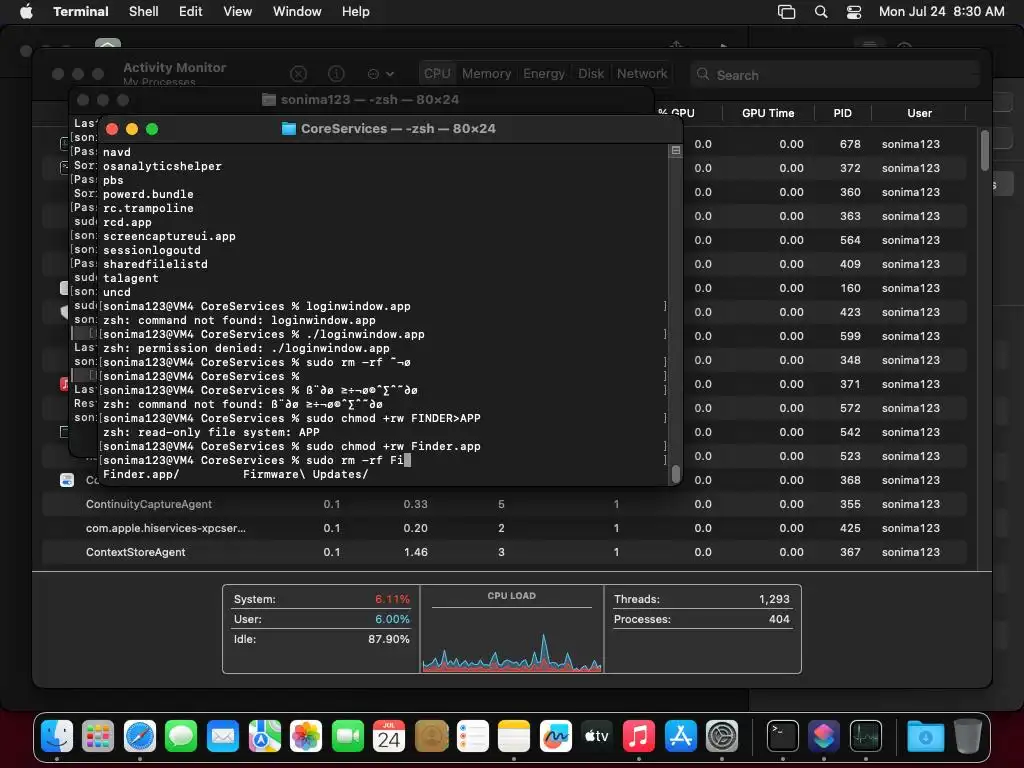The width and height of the screenshot is (1024, 768).
Task: Sort by PID column header
Action: pyautogui.click(x=842, y=113)
